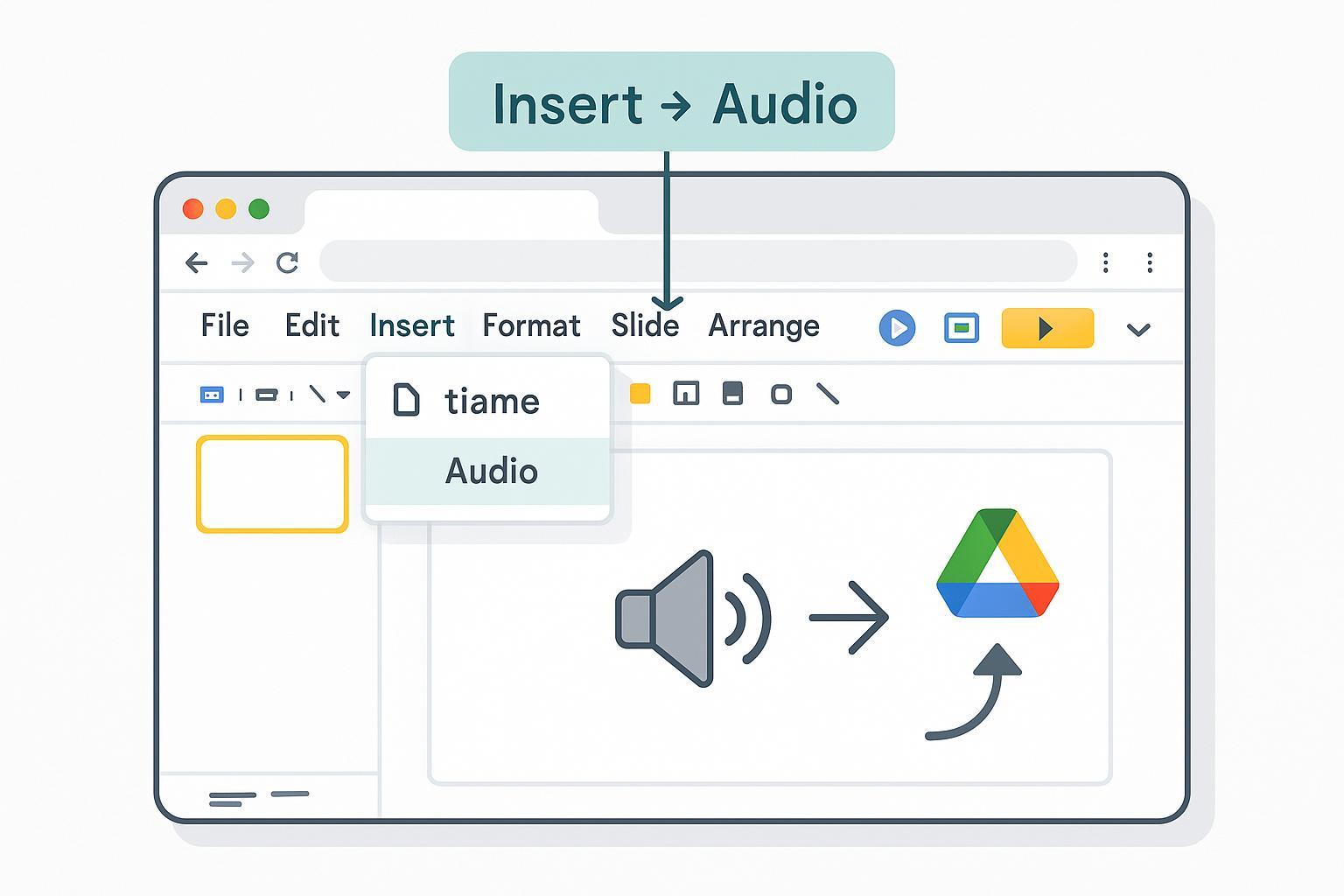
Task: Open the browser three-dot menu at far right
Action: (x=1150, y=262)
